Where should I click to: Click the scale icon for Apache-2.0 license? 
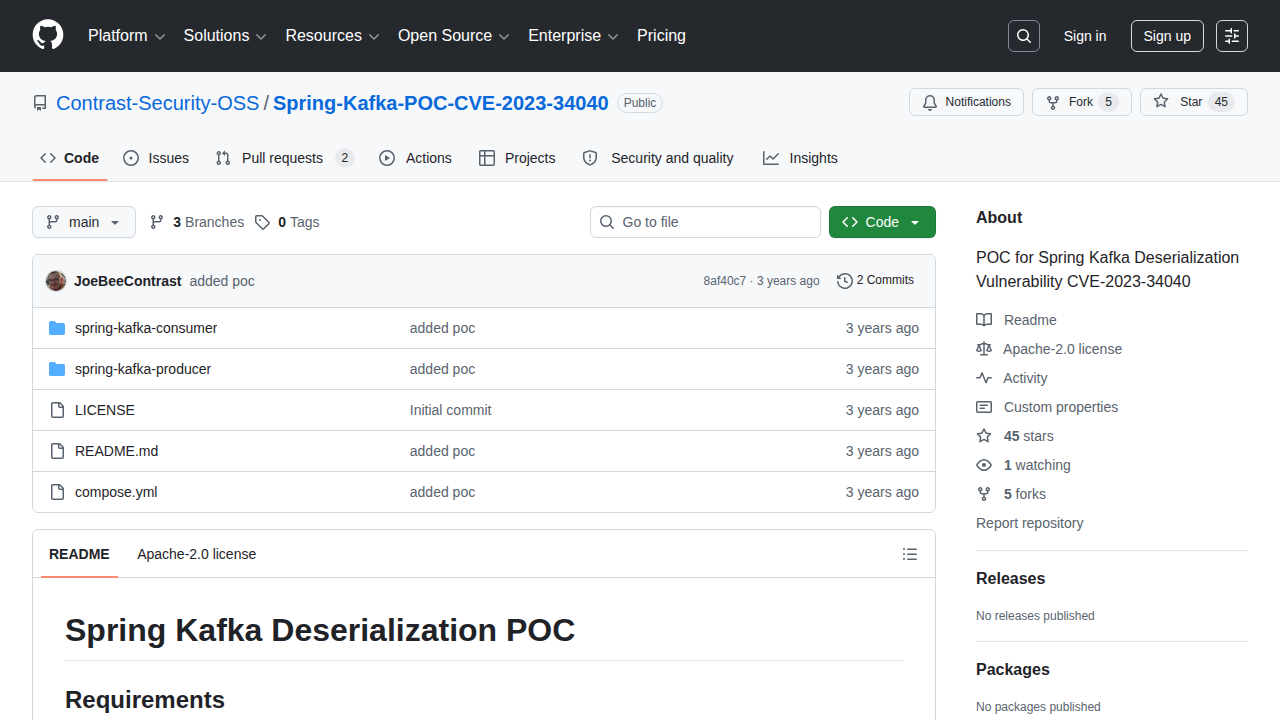[x=984, y=349]
